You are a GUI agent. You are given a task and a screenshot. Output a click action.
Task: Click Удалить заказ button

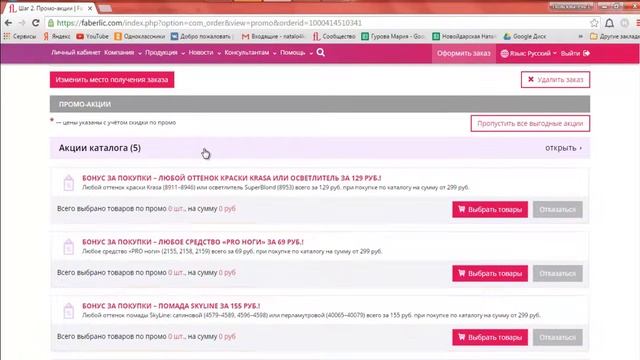click(555, 80)
